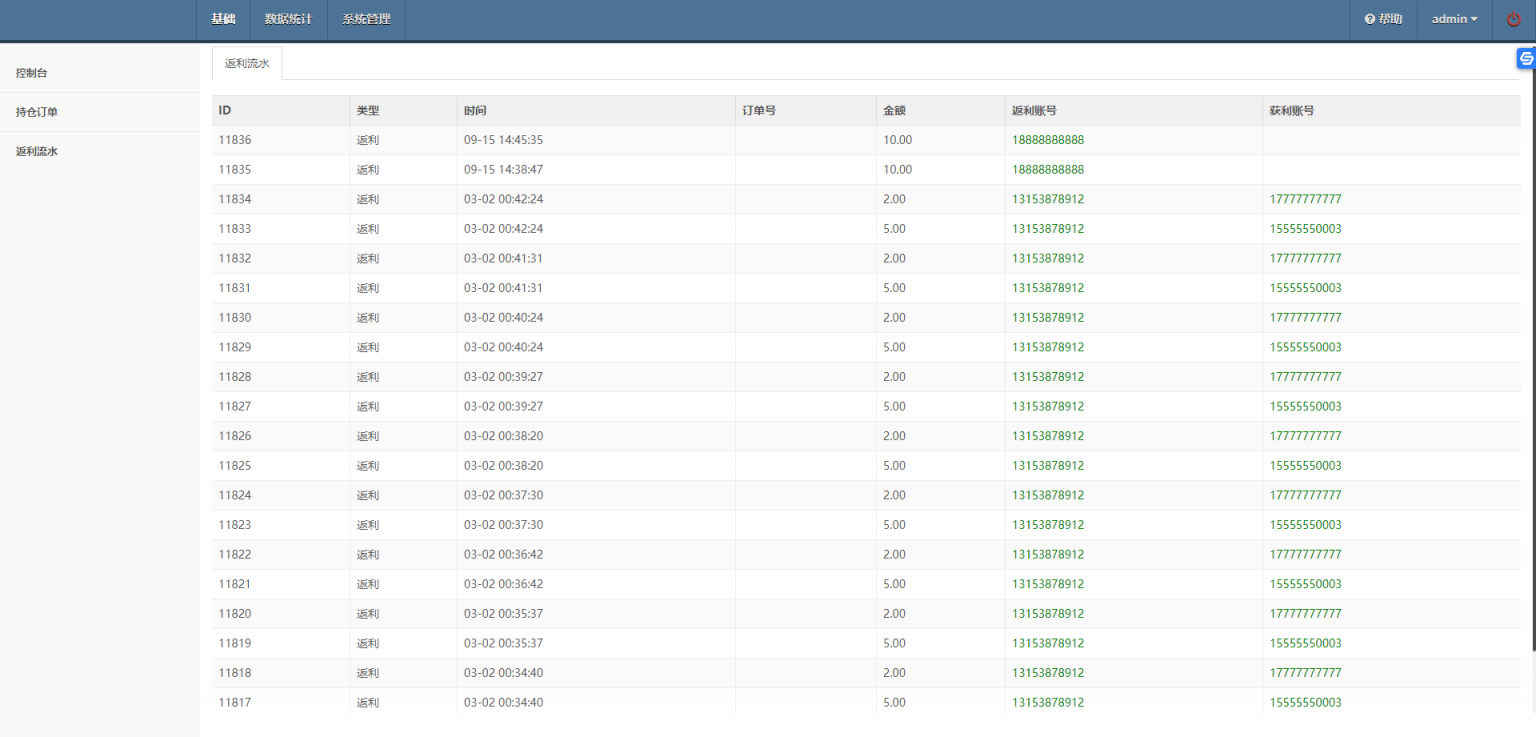1536x737 pixels.
Task: Select 返利流水 in the sidebar
Action: [37, 152]
